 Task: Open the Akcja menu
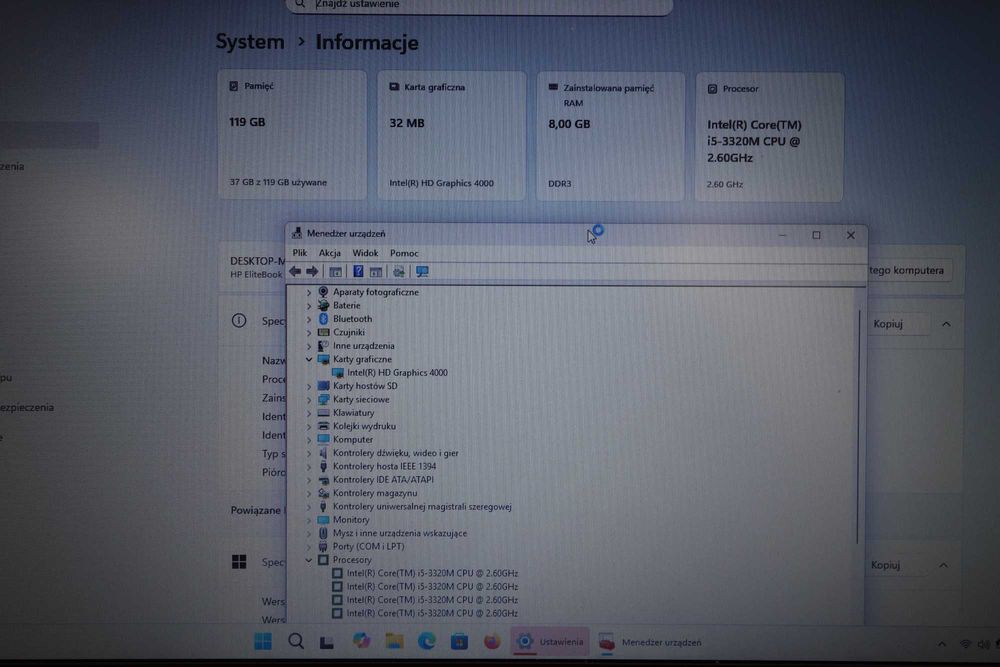point(330,253)
